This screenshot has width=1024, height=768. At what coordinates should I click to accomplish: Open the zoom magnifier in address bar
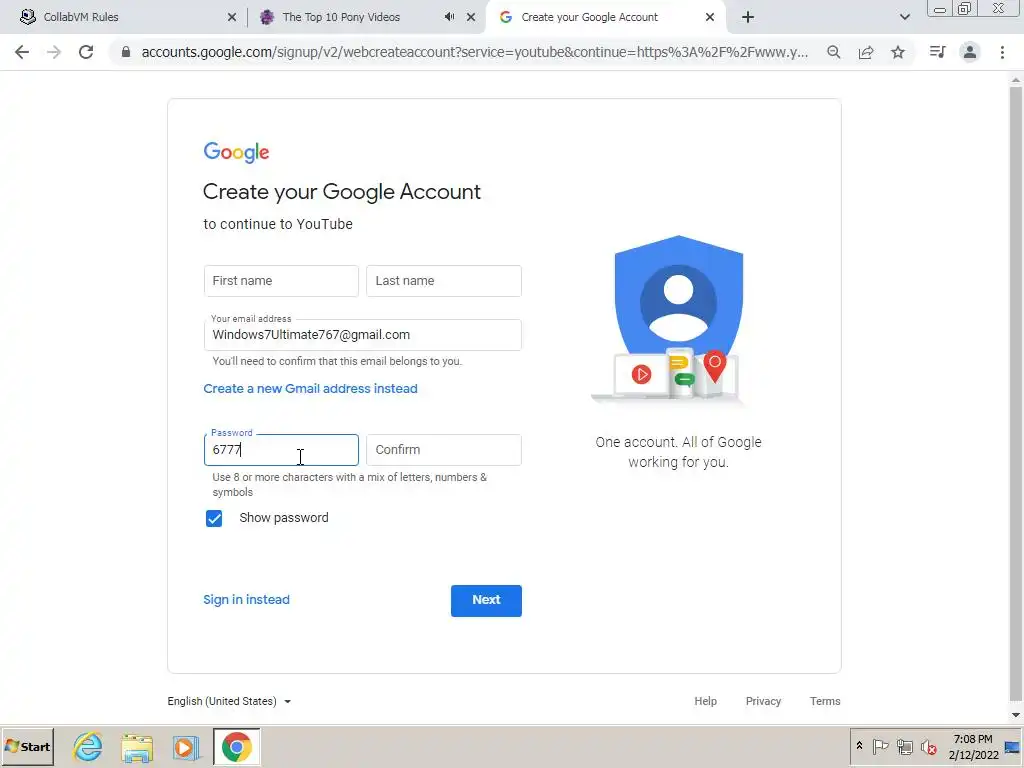coord(834,52)
